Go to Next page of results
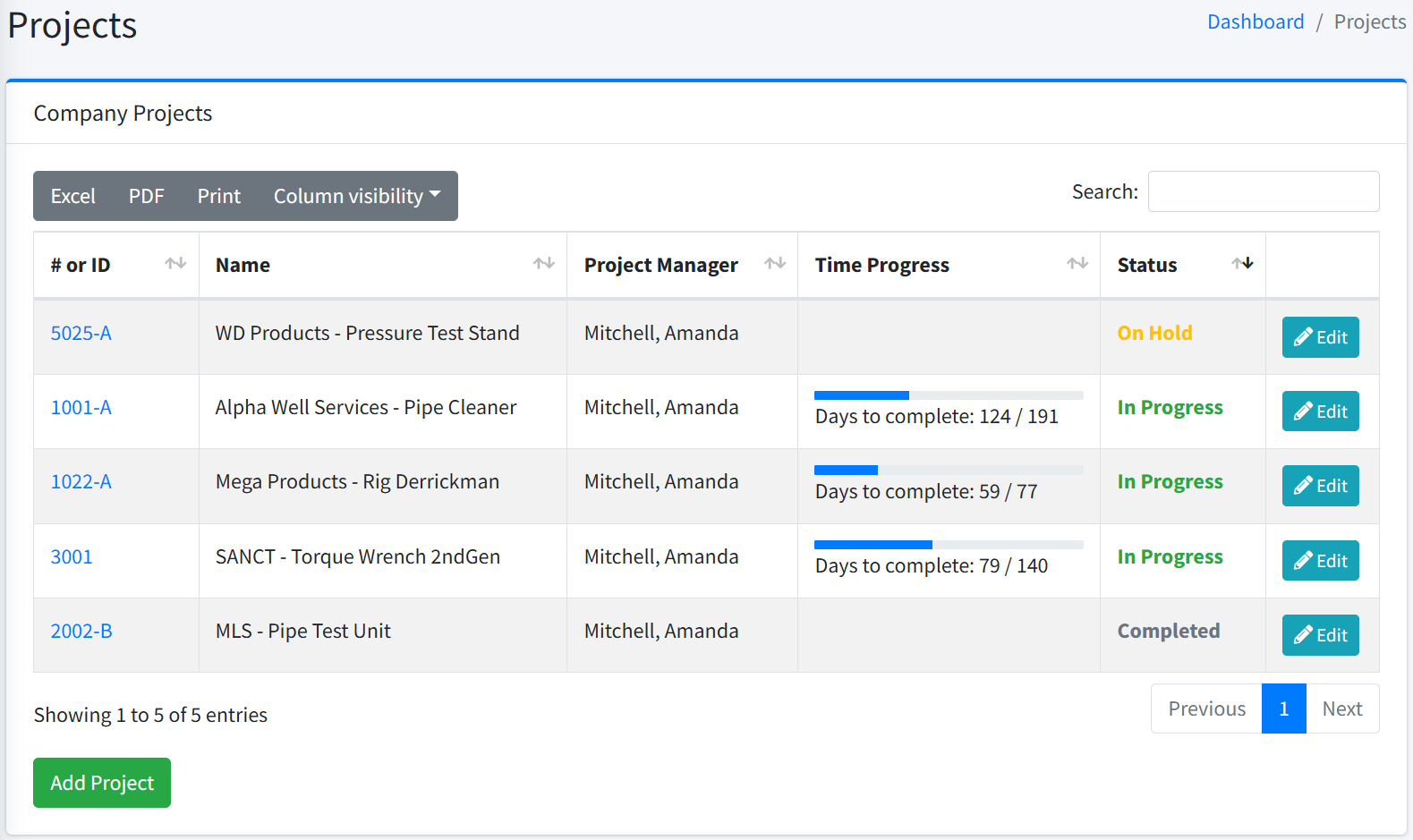Image resolution: width=1413 pixels, height=840 pixels. [x=1341, y=708]
